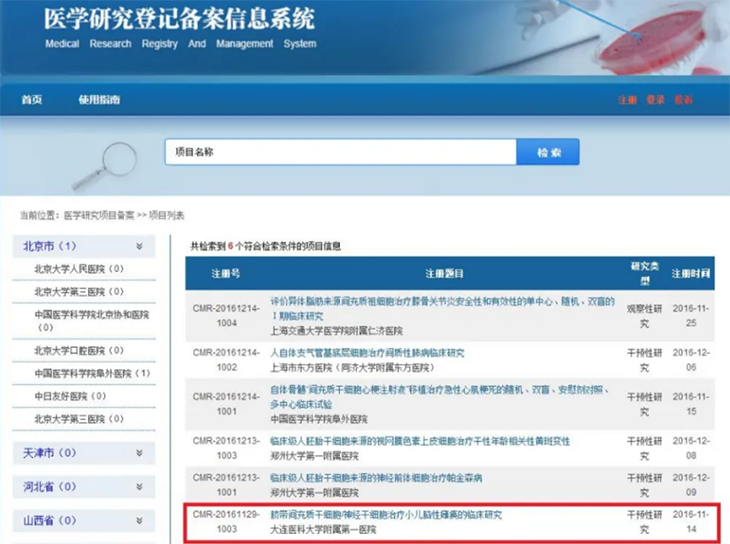Click registration number CMR-20161214-1001
Screen dimensions: 730x544
226,404
